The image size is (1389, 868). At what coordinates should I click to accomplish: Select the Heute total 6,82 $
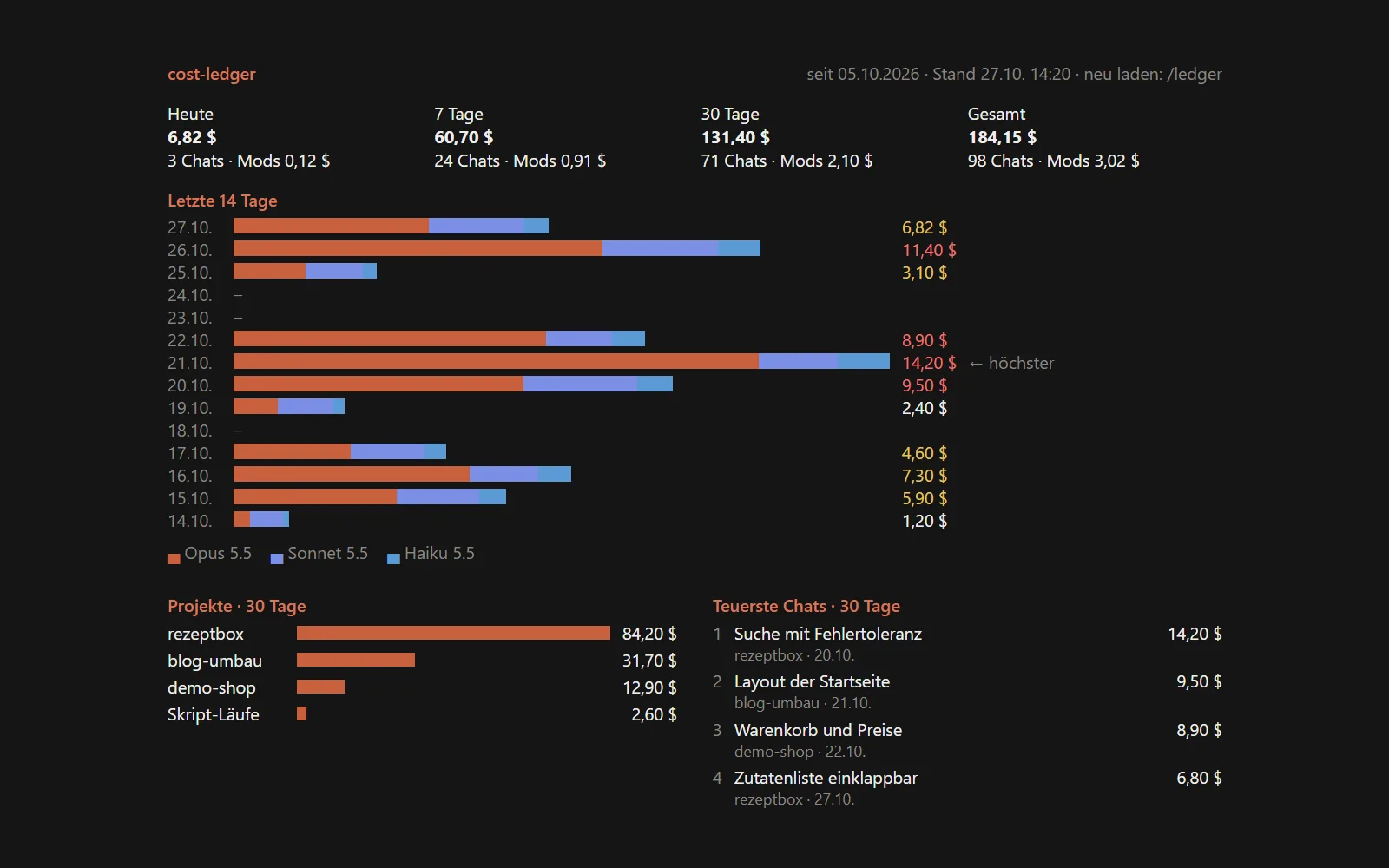192,137
